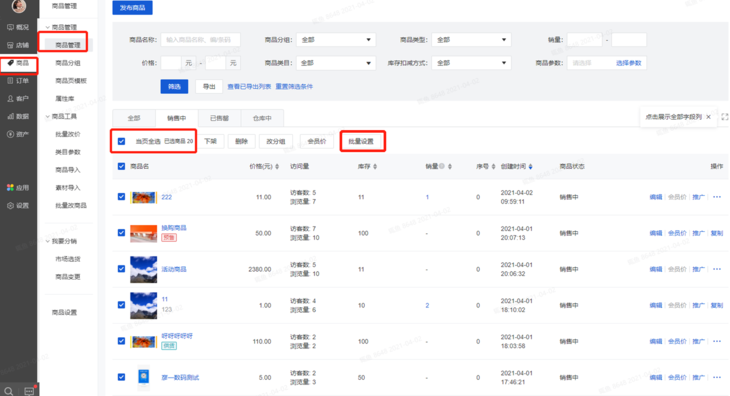Open 批量改价 in the side menu

[x=68, y=134]
